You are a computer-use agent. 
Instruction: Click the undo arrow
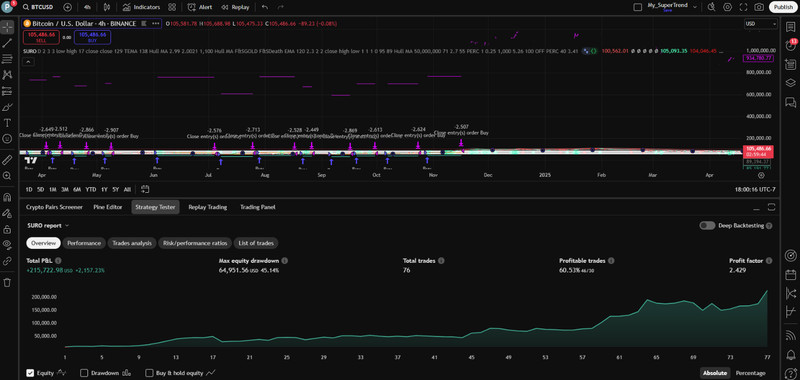(x=264, y=7)
